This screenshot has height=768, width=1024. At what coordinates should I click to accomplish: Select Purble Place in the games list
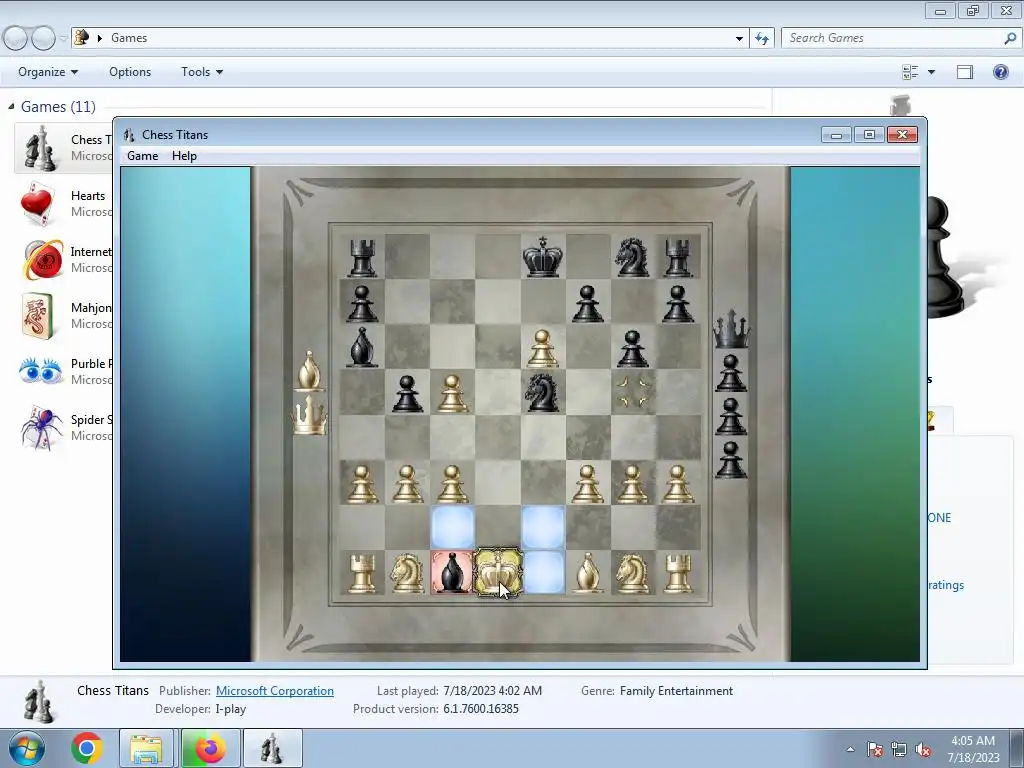(x=64, y=372)
